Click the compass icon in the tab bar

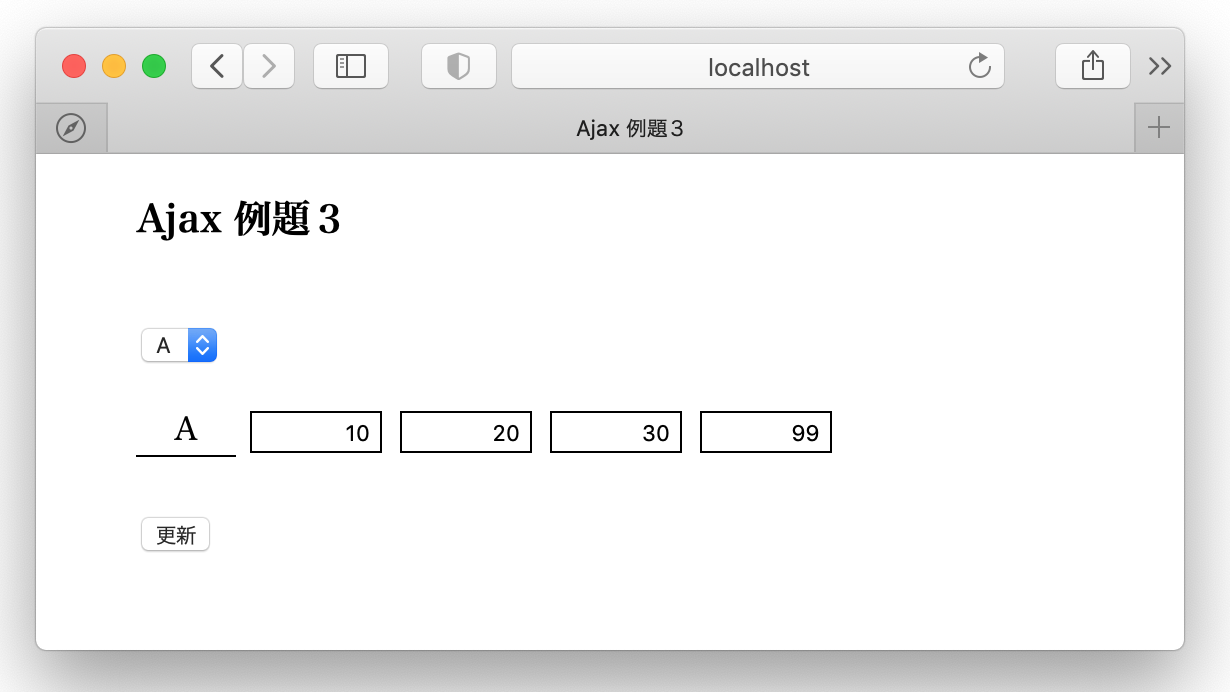[x=71, y=128]
